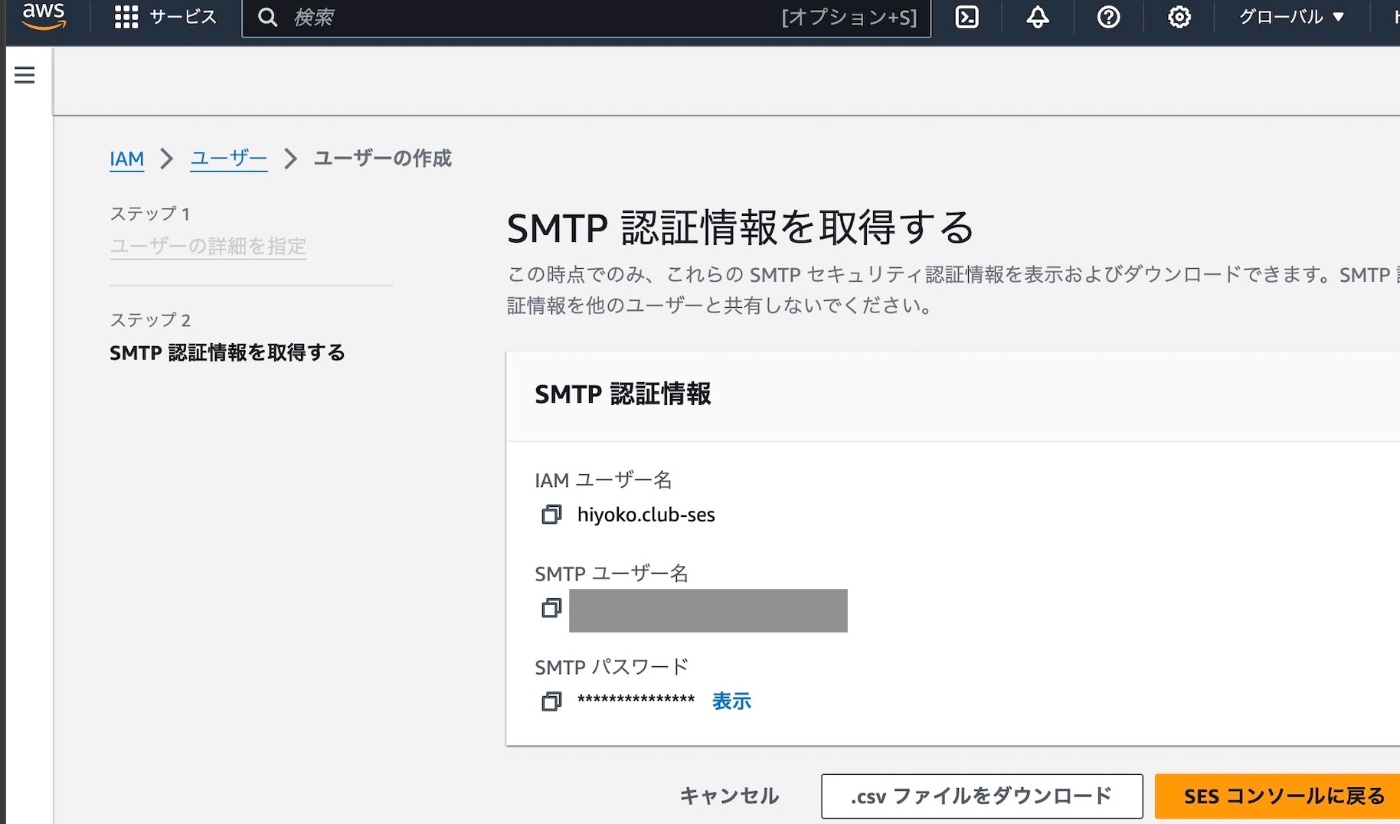Open the サービス grid menu
This screenshot has height=824, width=1400.
click(x=165, y=17)
